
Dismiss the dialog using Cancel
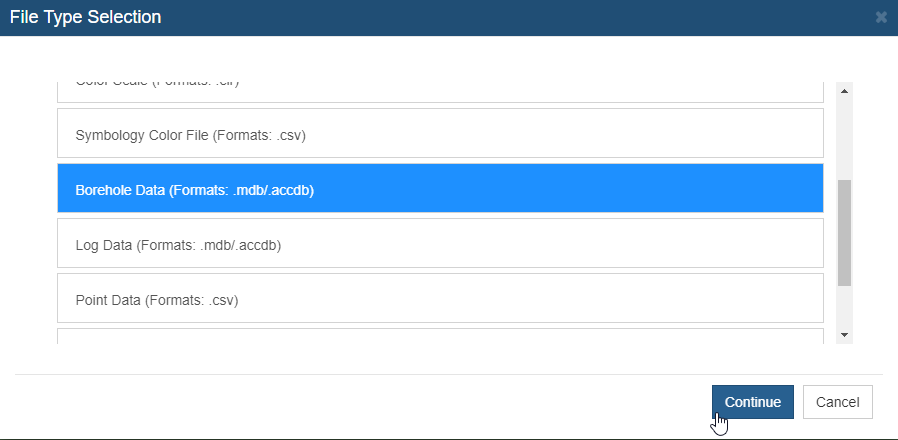(838, 402)
